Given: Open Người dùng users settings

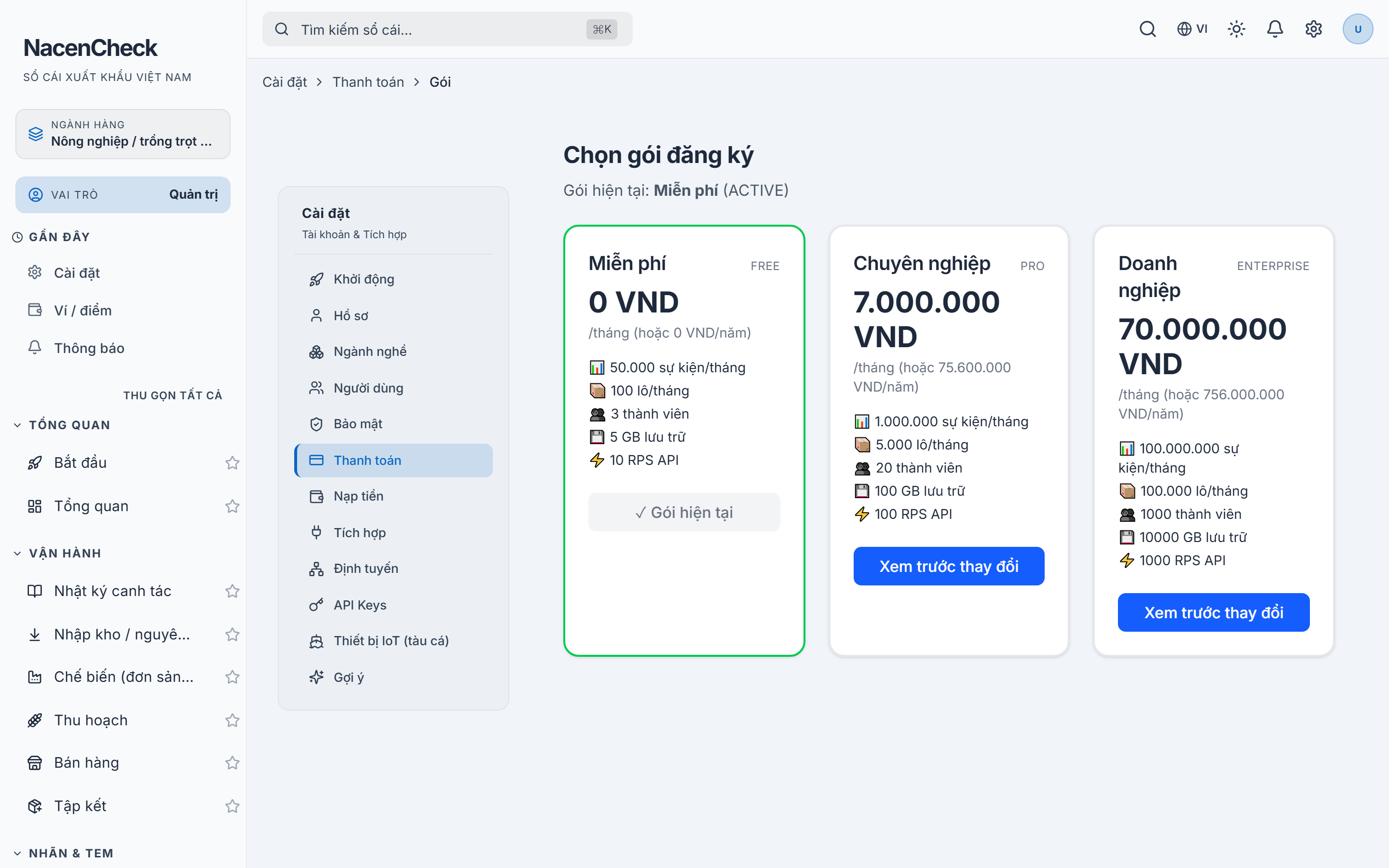Looking at the screenshot, I should click(394, 388).
